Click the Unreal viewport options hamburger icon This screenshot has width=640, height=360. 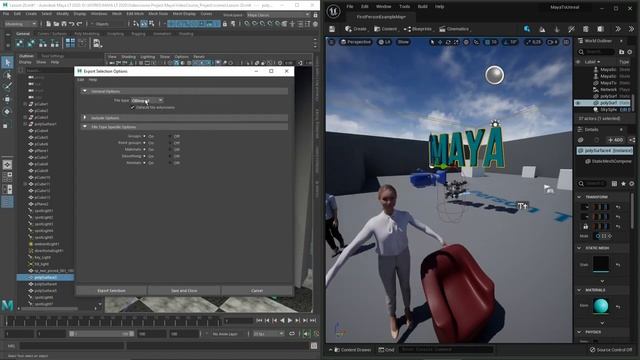(x=331, y=42)
